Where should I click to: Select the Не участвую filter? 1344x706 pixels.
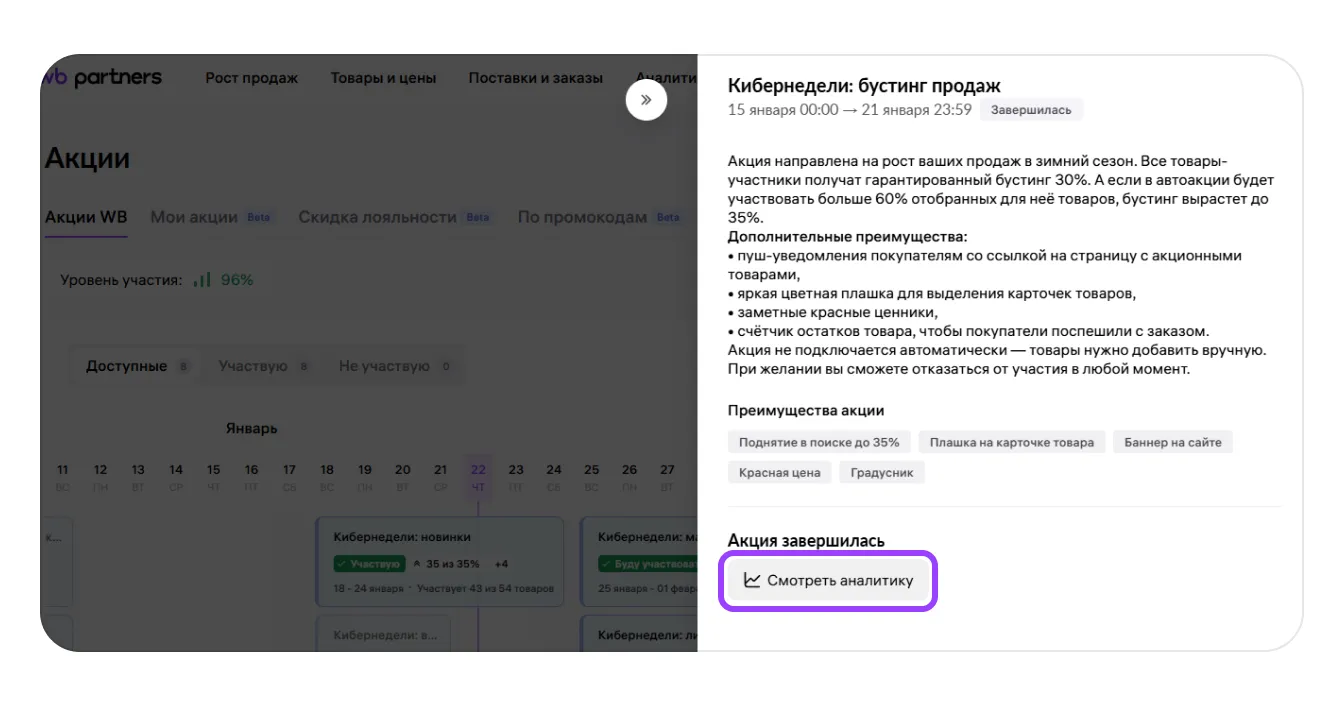pyautogui.click(x=384, y=366)
